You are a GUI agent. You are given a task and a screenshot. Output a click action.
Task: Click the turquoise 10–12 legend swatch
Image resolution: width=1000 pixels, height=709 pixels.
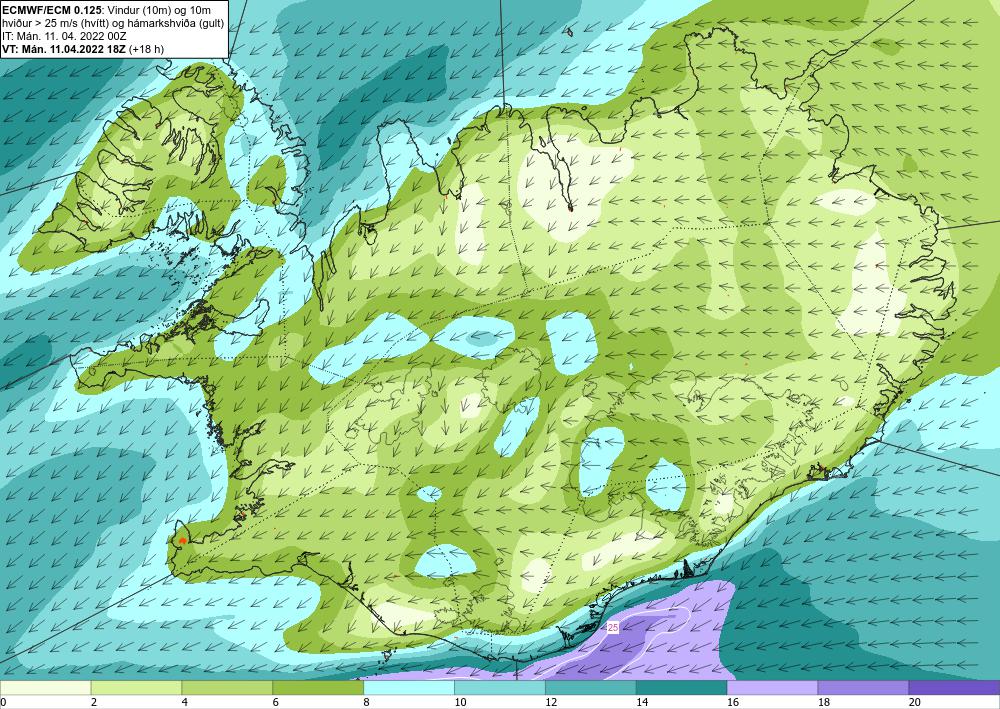coord(499,687)
